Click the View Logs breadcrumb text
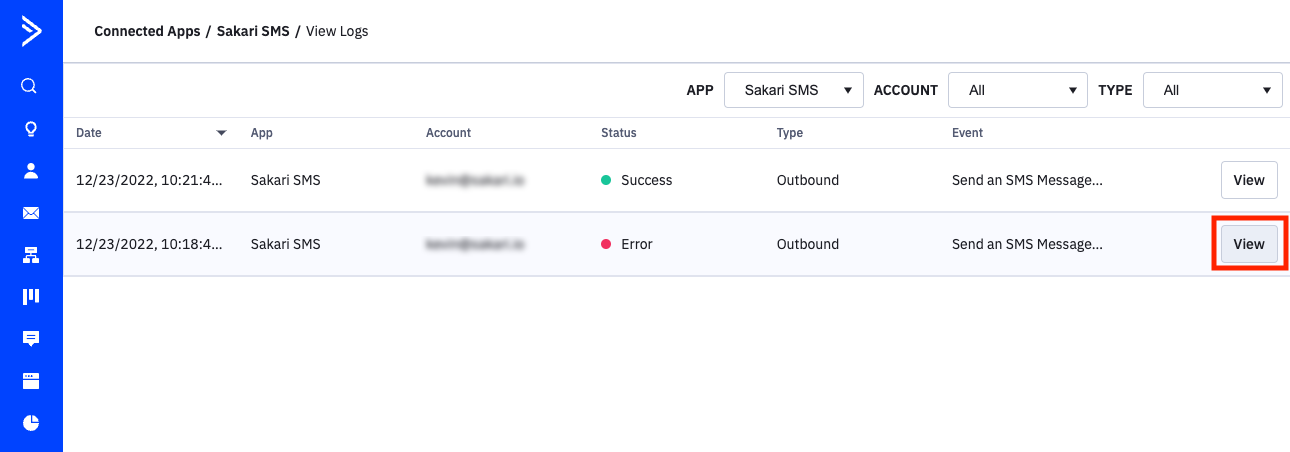1290x452 pixels. pos(337,31)
